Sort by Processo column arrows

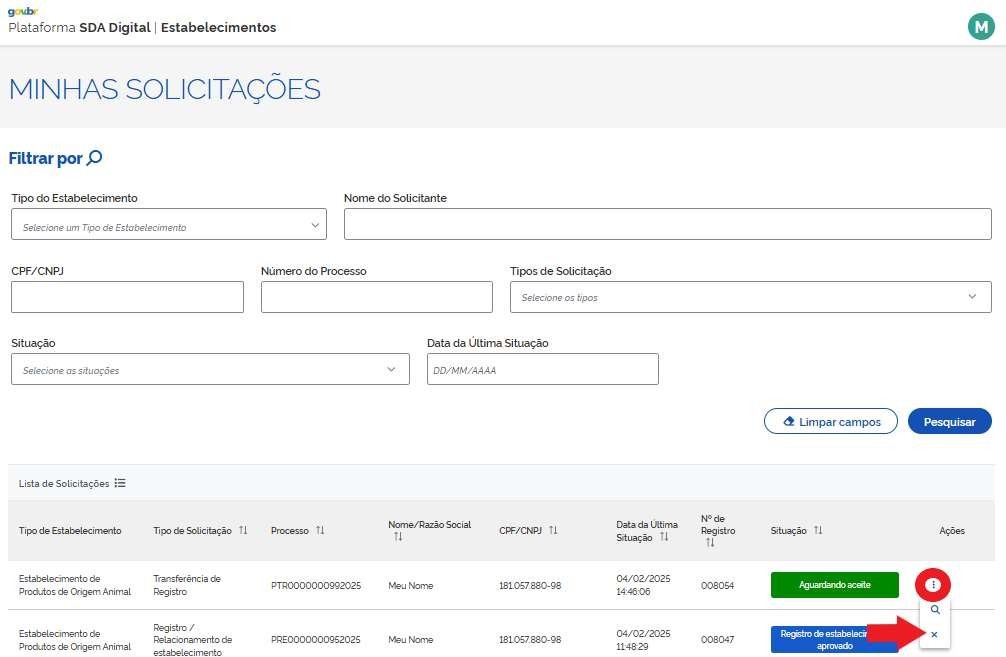(320, 530)
